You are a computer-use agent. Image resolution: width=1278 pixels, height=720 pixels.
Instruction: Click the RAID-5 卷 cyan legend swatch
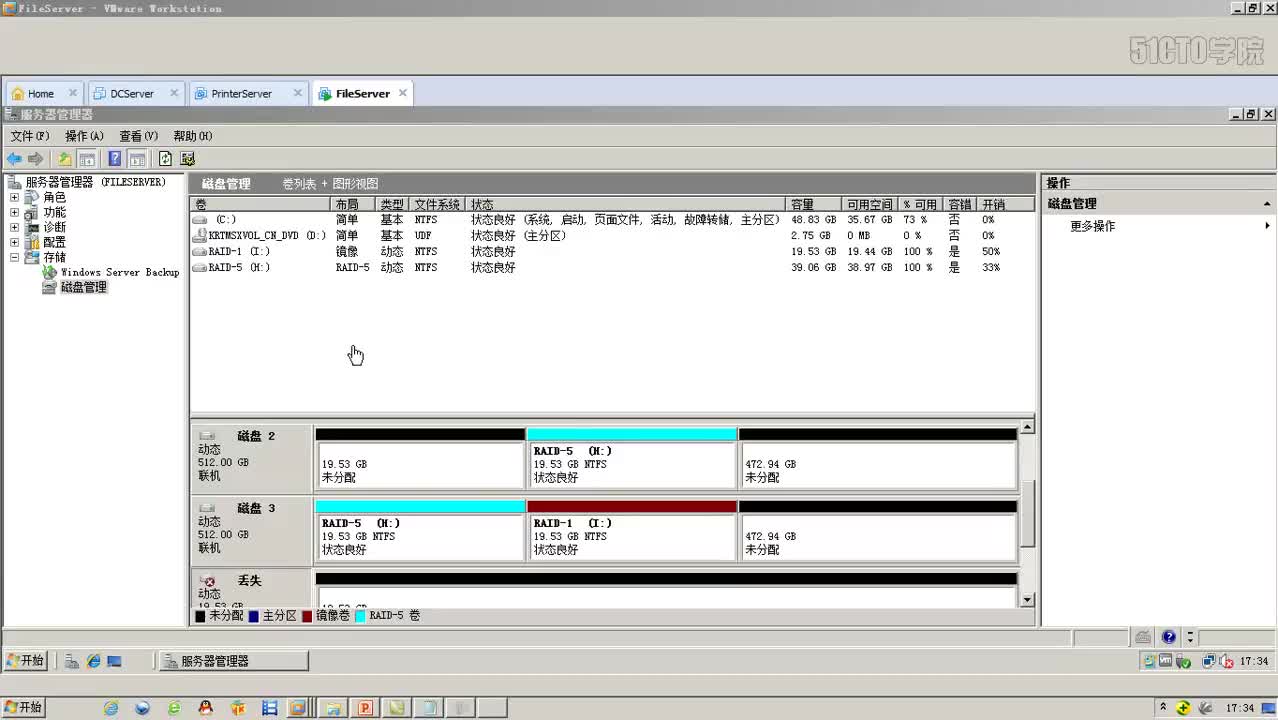pos(360,616)
